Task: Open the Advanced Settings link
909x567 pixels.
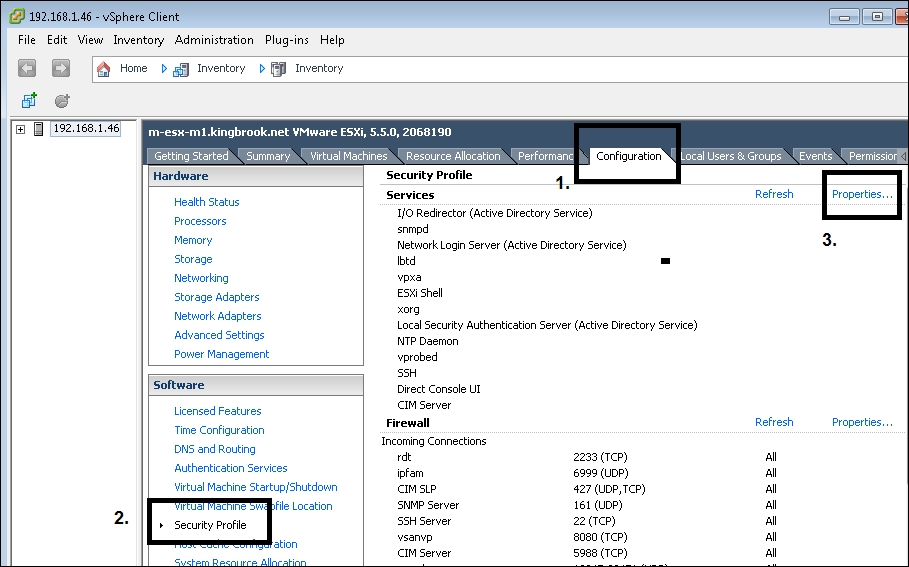Action: [219, 335]
